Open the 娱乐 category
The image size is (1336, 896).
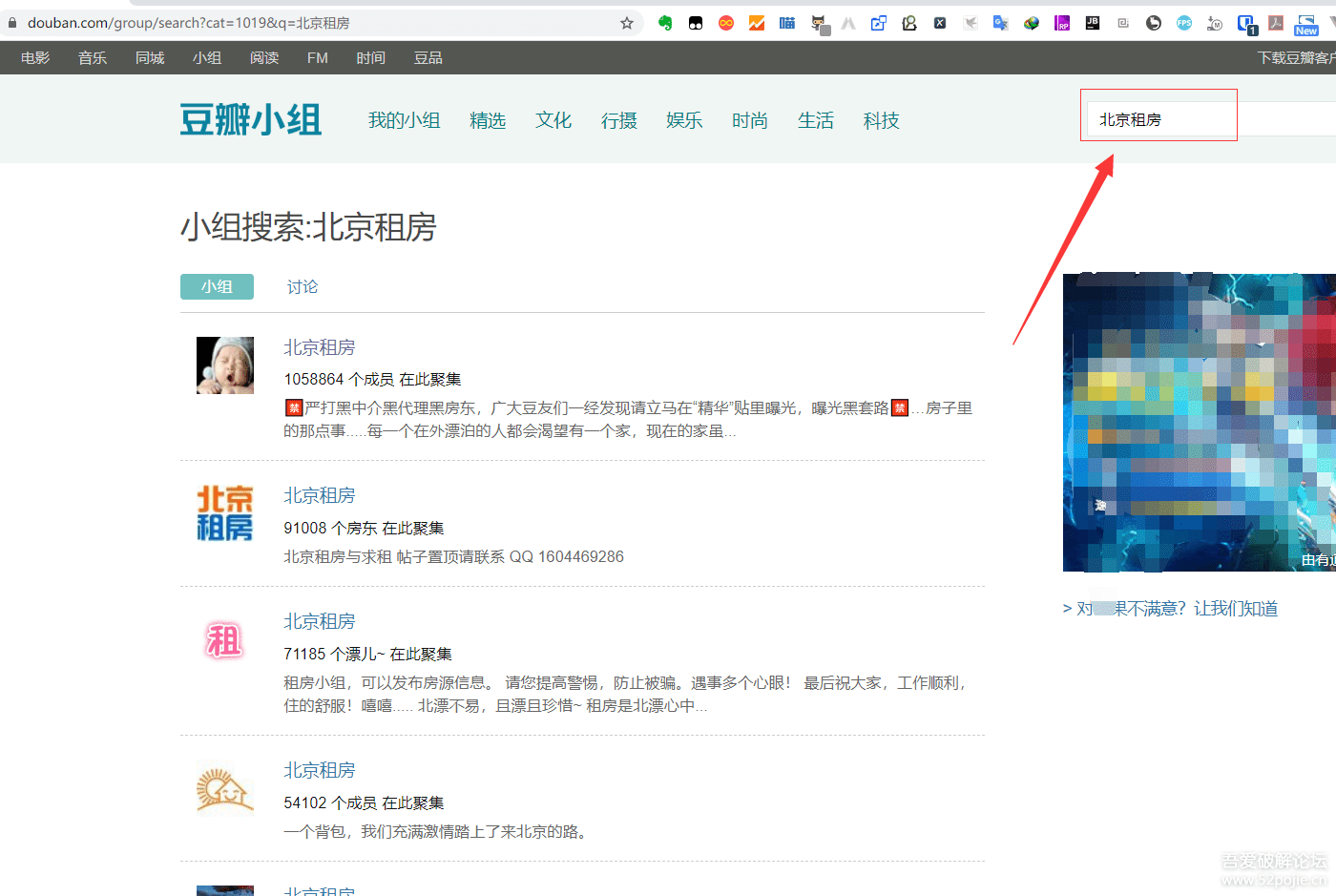pyautogui.click(x=684, y=120)
